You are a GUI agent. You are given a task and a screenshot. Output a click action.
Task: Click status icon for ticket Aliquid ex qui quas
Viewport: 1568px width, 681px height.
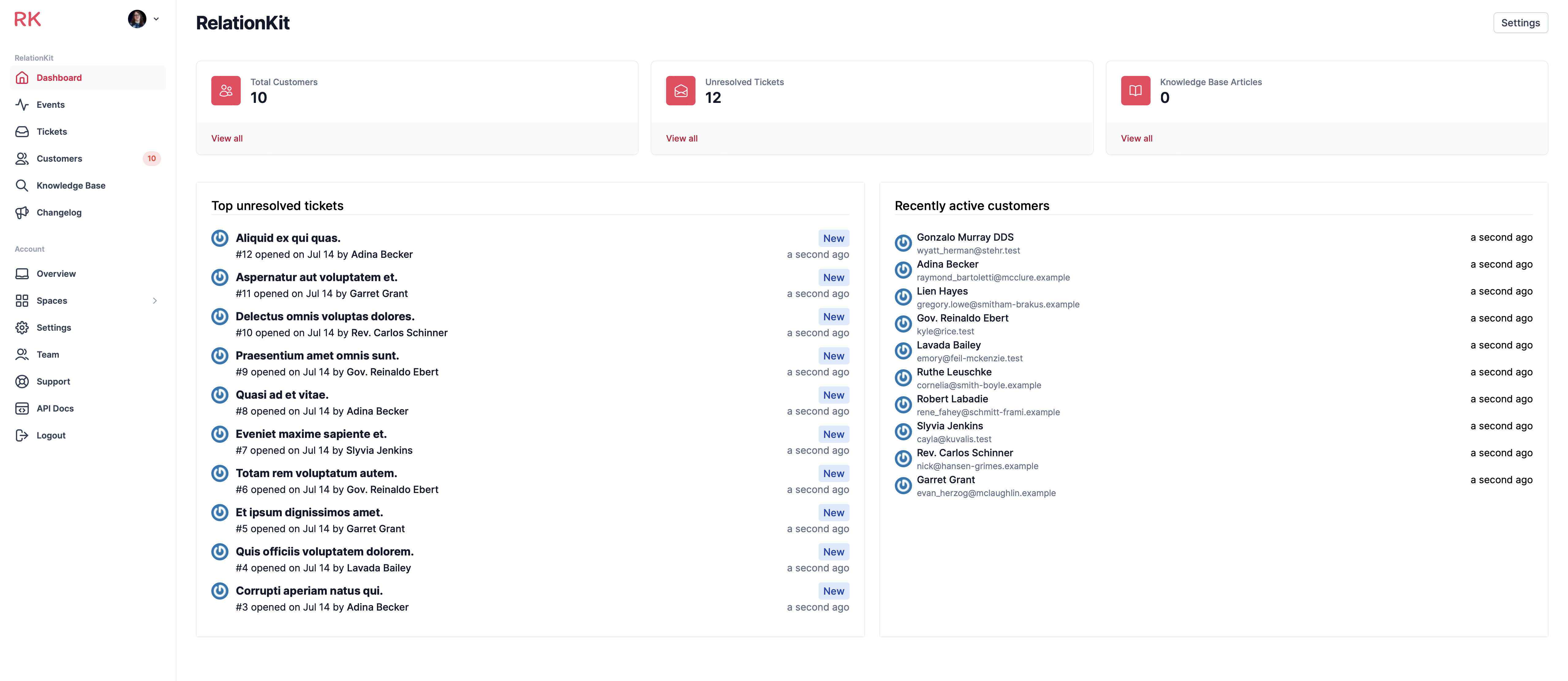pyautogui.click(x=220, y=238)
